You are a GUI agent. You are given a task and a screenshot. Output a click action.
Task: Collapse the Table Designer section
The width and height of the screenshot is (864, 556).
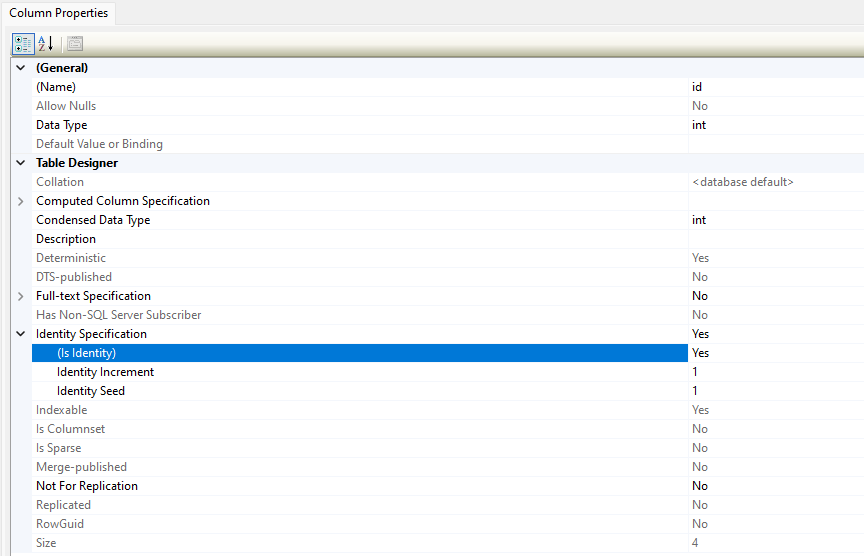tap(21, 163)
